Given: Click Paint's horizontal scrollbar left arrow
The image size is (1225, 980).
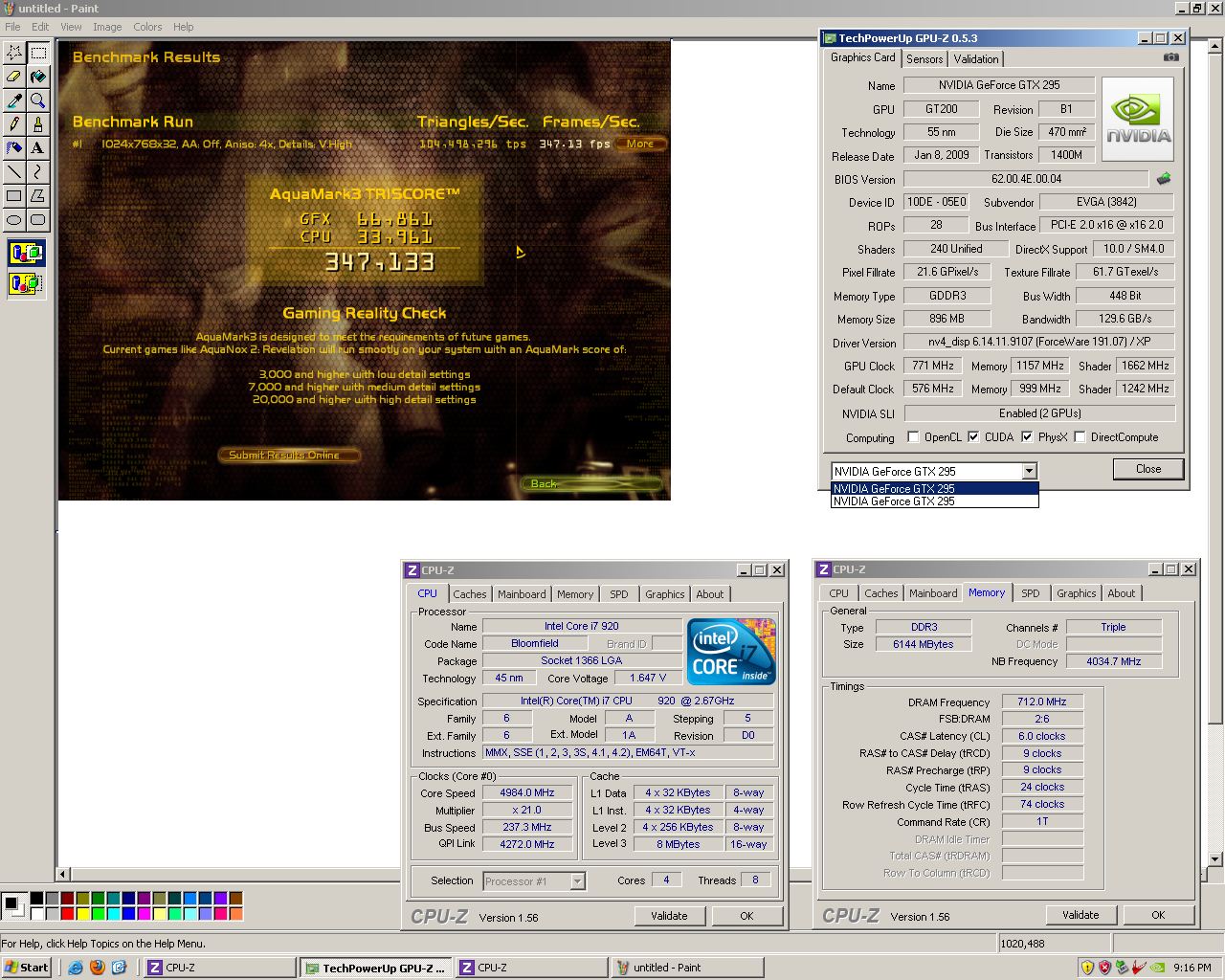Looking at the screenshot, I should [x=63, y=874].
